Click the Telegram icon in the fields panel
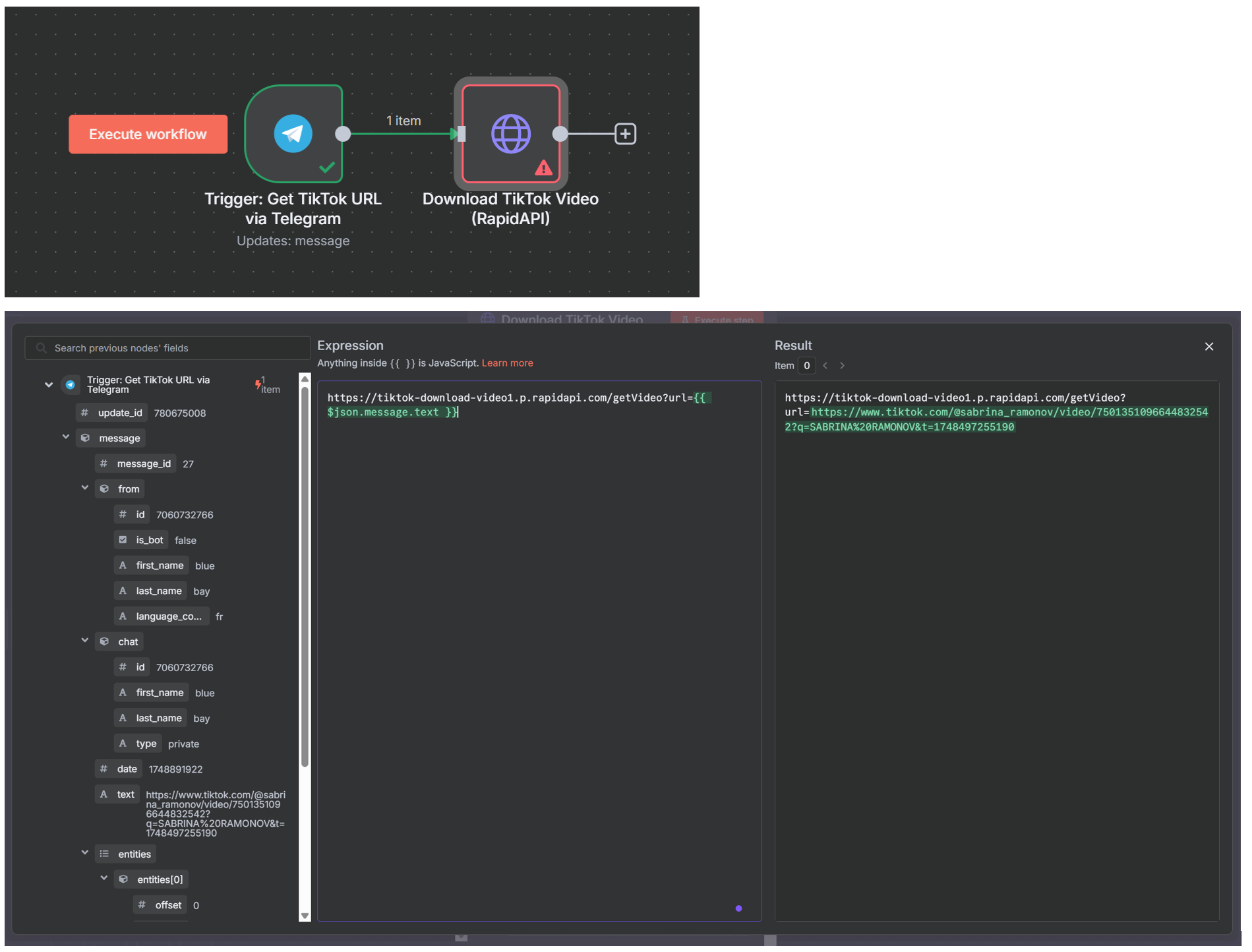This screenshot has height=952, width=1252. pyautogui.click(x=71, y=384)
